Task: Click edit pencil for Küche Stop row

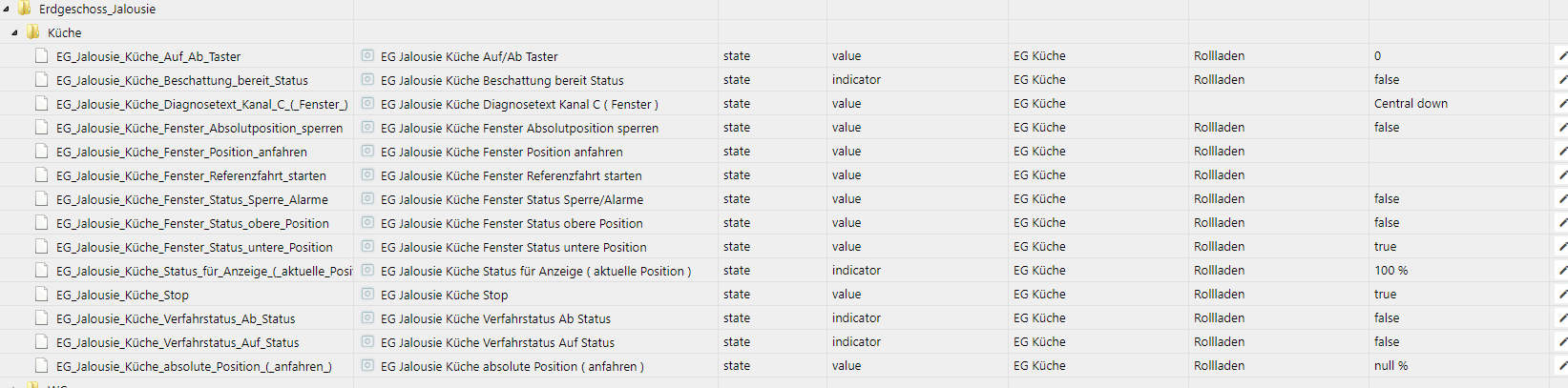Action: click(1562, 295)
